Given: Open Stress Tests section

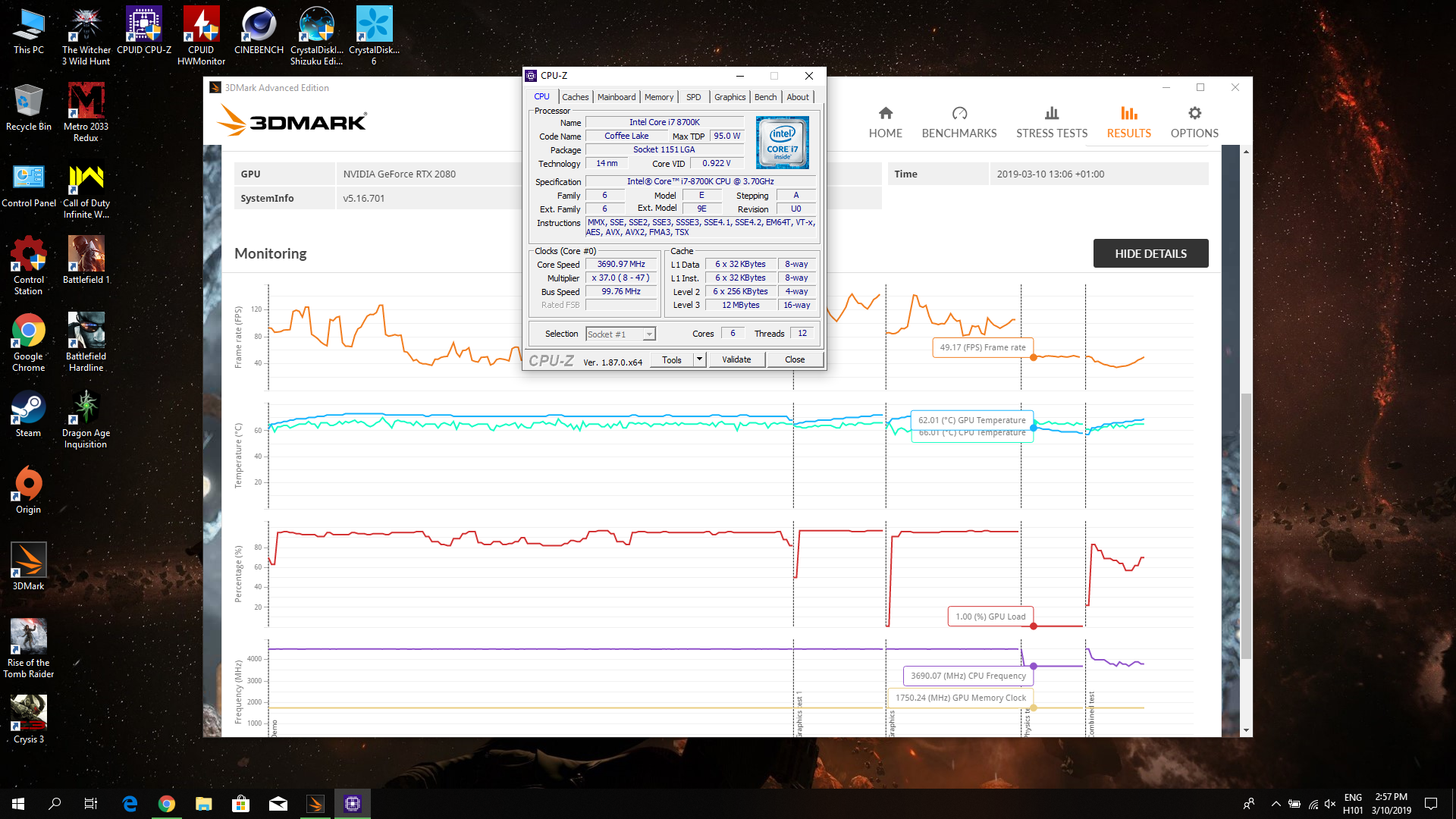Looking at the screenshot, I should click(1051, 122).
